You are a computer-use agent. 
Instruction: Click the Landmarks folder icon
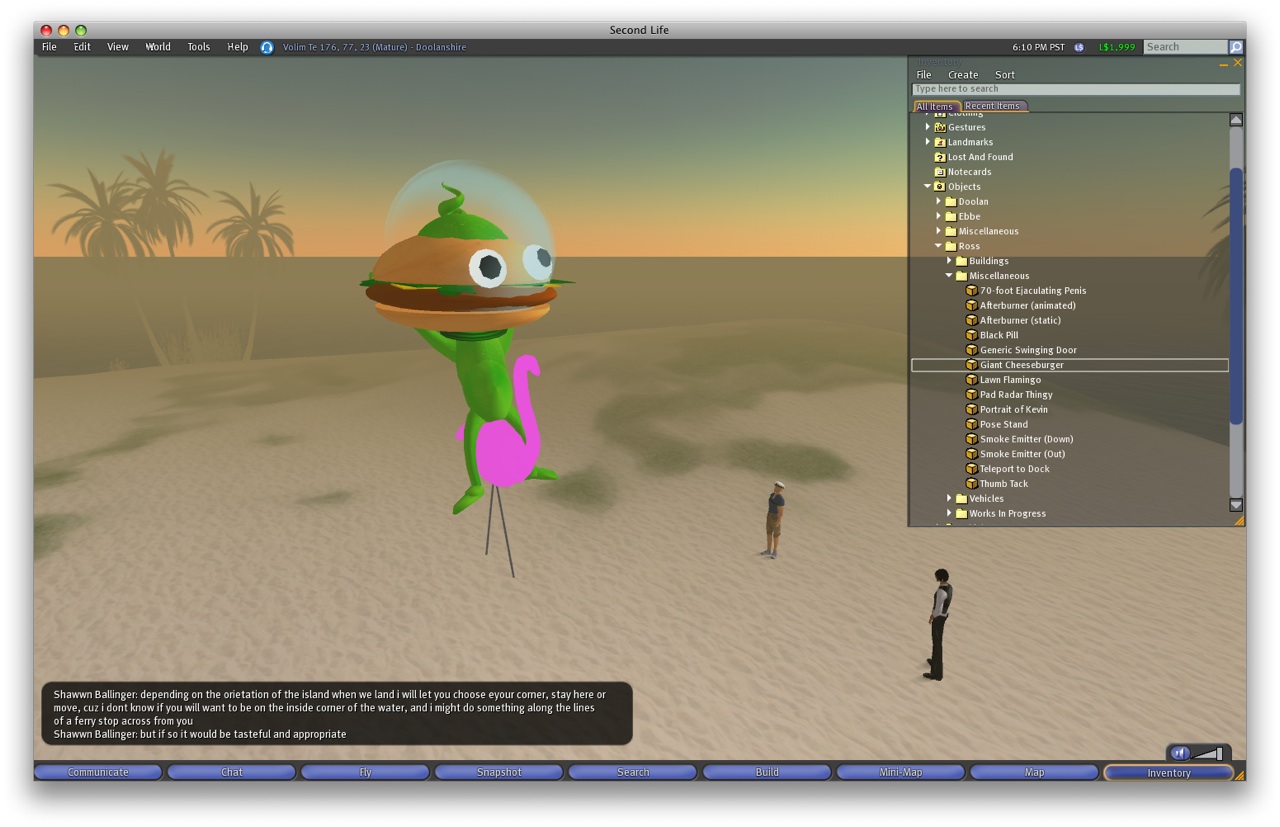pos(940,142)
